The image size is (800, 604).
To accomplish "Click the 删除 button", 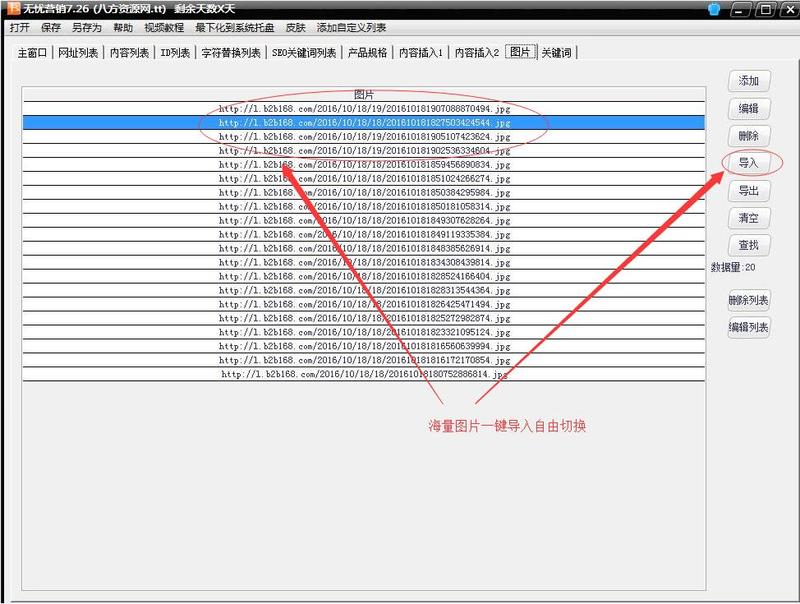I will [748, 136].
